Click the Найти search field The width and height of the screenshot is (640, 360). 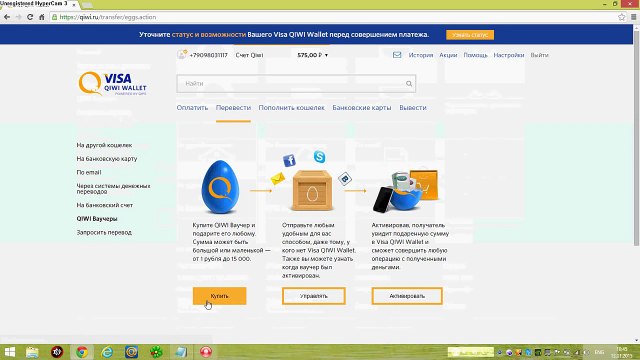(296, 84)
